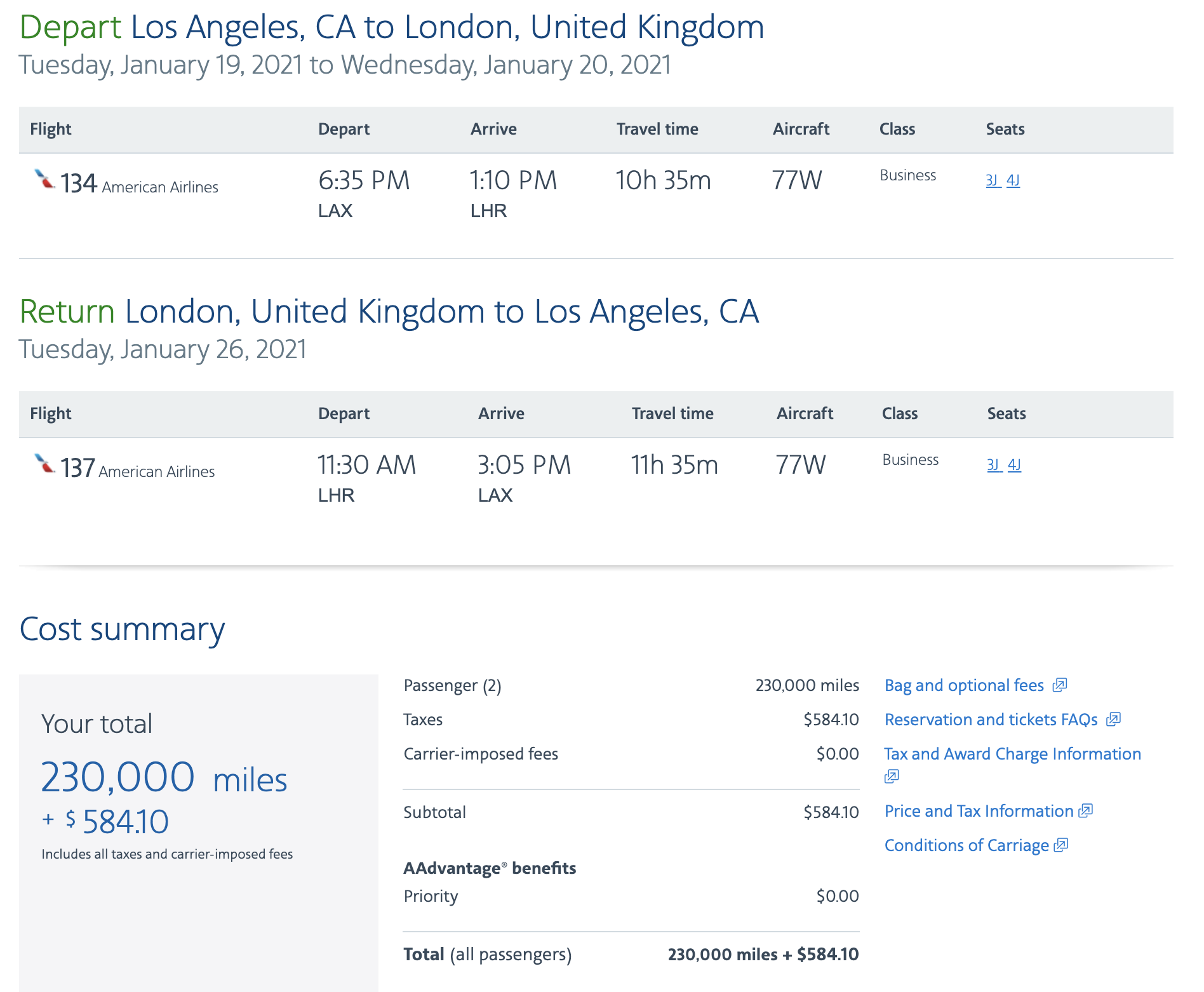The image size is (1204, 992).
Task: Click external-link icon beside Bag and optional fees
Action: [x=1060, y=685]
